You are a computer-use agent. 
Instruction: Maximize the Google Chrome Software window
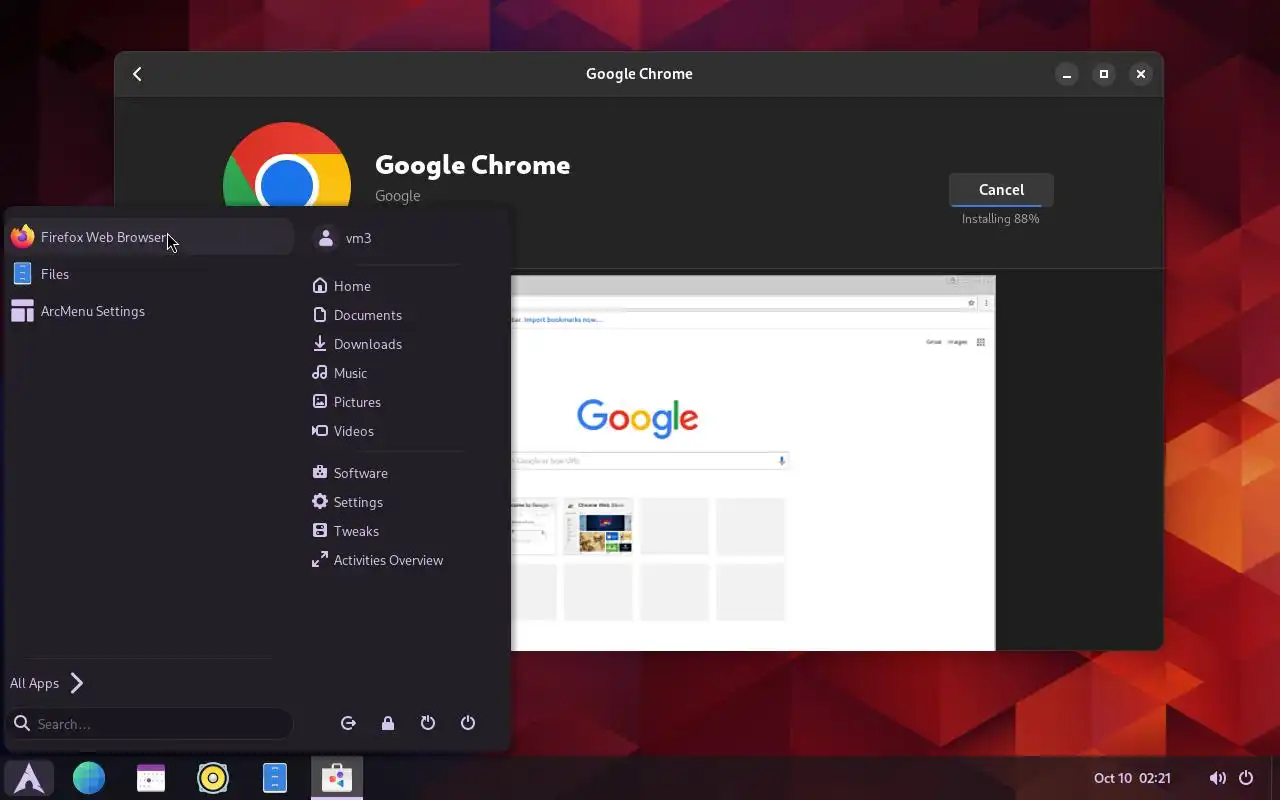coord(1104,74)
